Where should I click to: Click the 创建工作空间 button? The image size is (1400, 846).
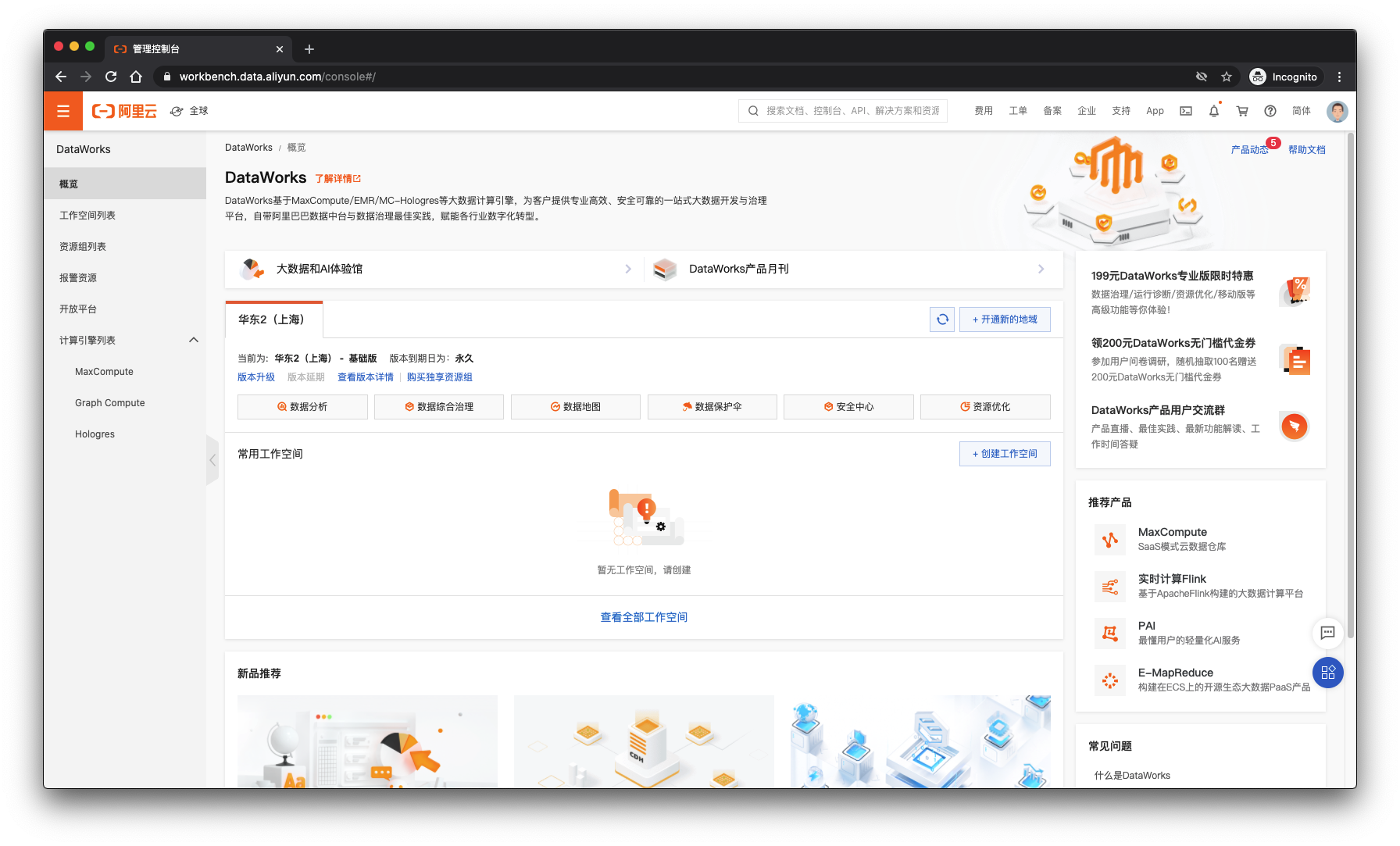tap(1005, 453)
